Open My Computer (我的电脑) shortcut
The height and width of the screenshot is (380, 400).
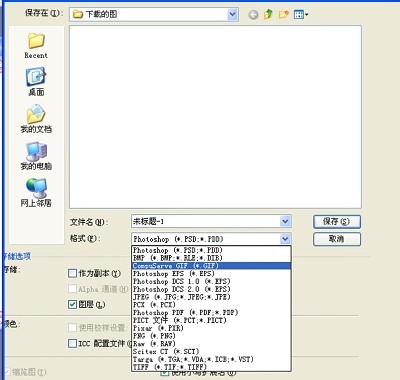36,156
